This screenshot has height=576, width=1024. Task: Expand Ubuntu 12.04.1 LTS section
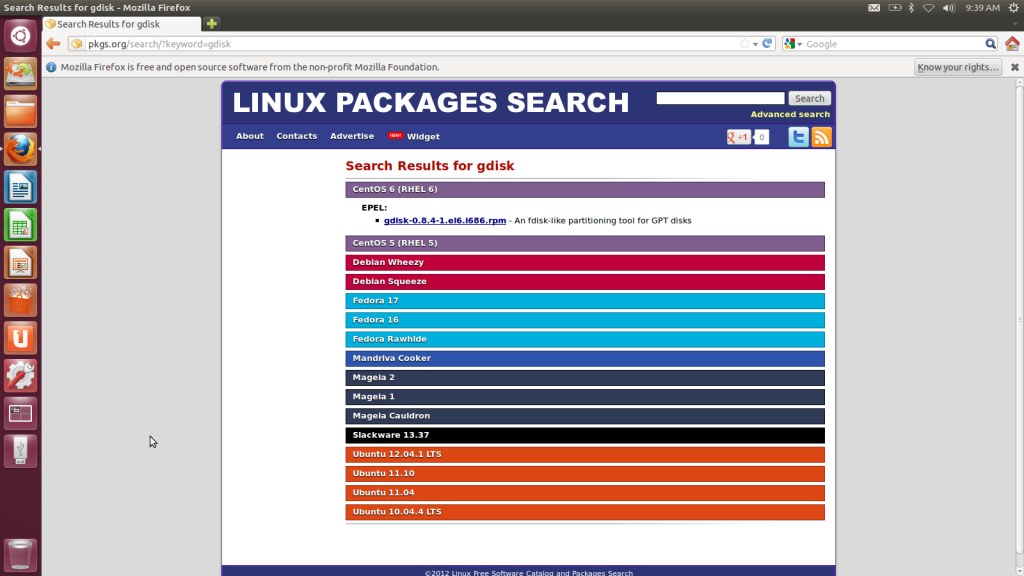585,455
